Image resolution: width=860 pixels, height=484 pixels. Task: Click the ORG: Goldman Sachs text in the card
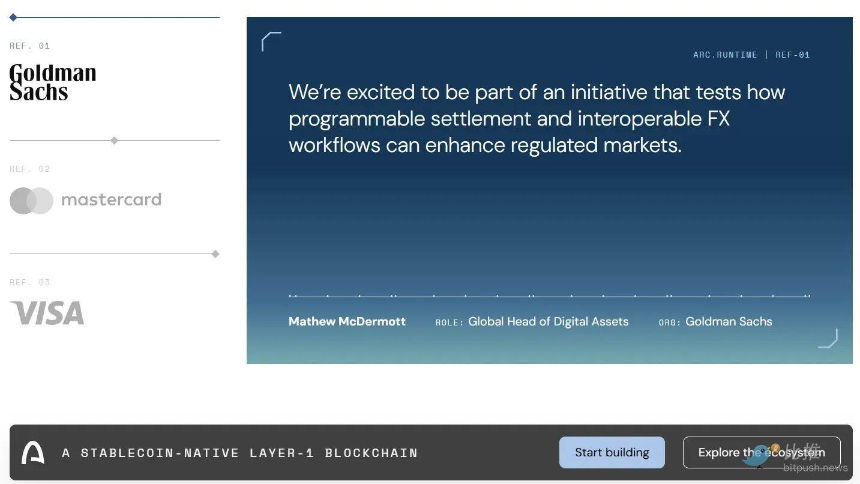point(715,322)
